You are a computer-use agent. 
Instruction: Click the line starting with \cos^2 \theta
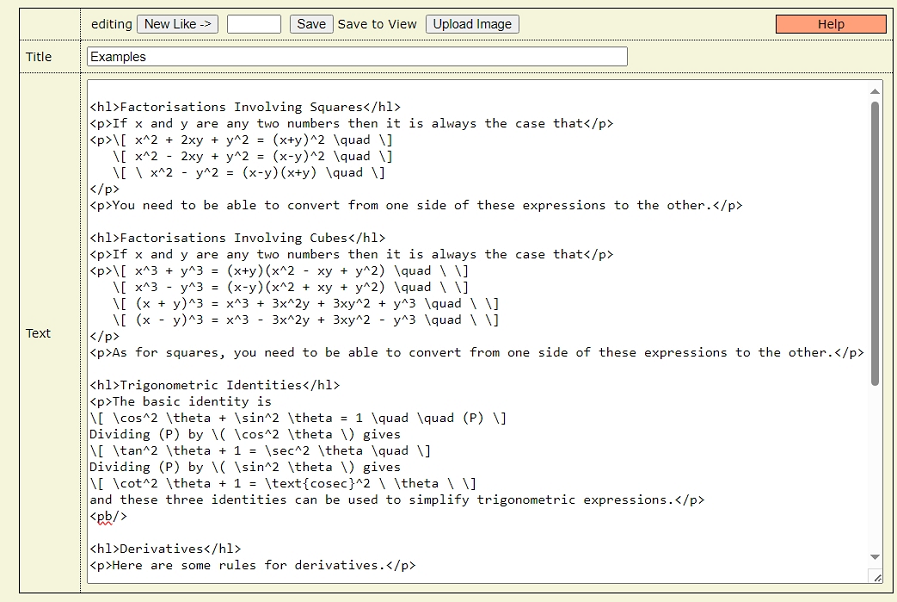(x=297, y=418)
